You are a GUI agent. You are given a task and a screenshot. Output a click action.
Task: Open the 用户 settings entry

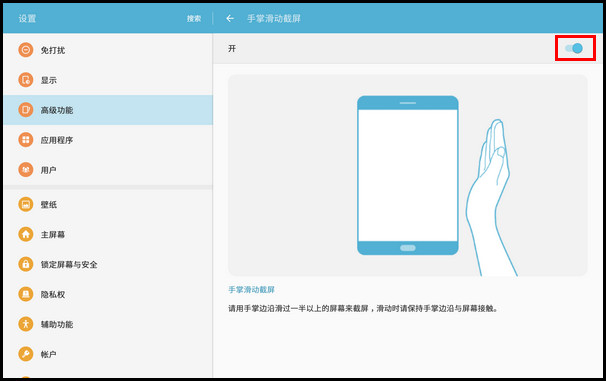point(108,170)
